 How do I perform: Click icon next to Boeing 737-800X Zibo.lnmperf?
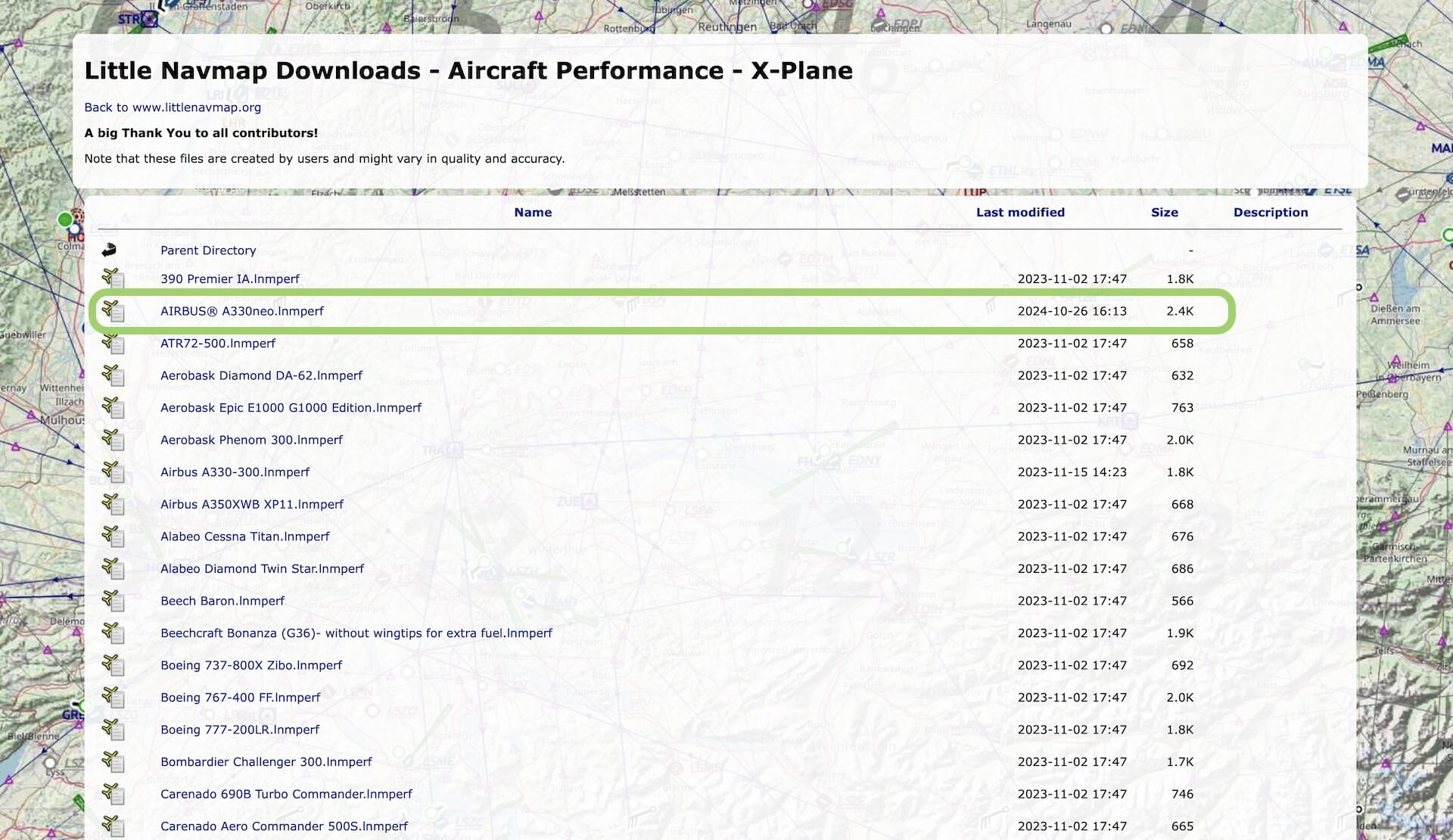click(x=113, y=665)
